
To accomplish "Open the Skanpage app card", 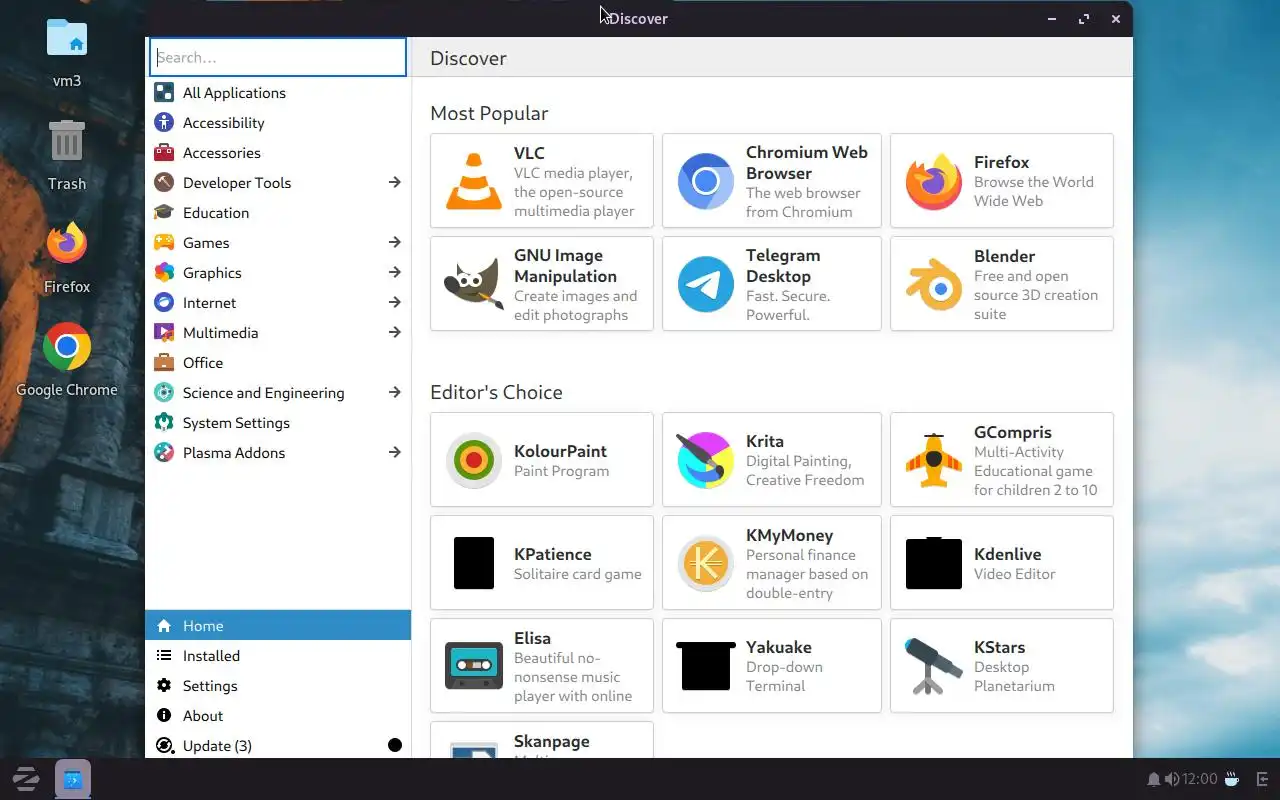I will pyautogui.click(x=542, y=740).
